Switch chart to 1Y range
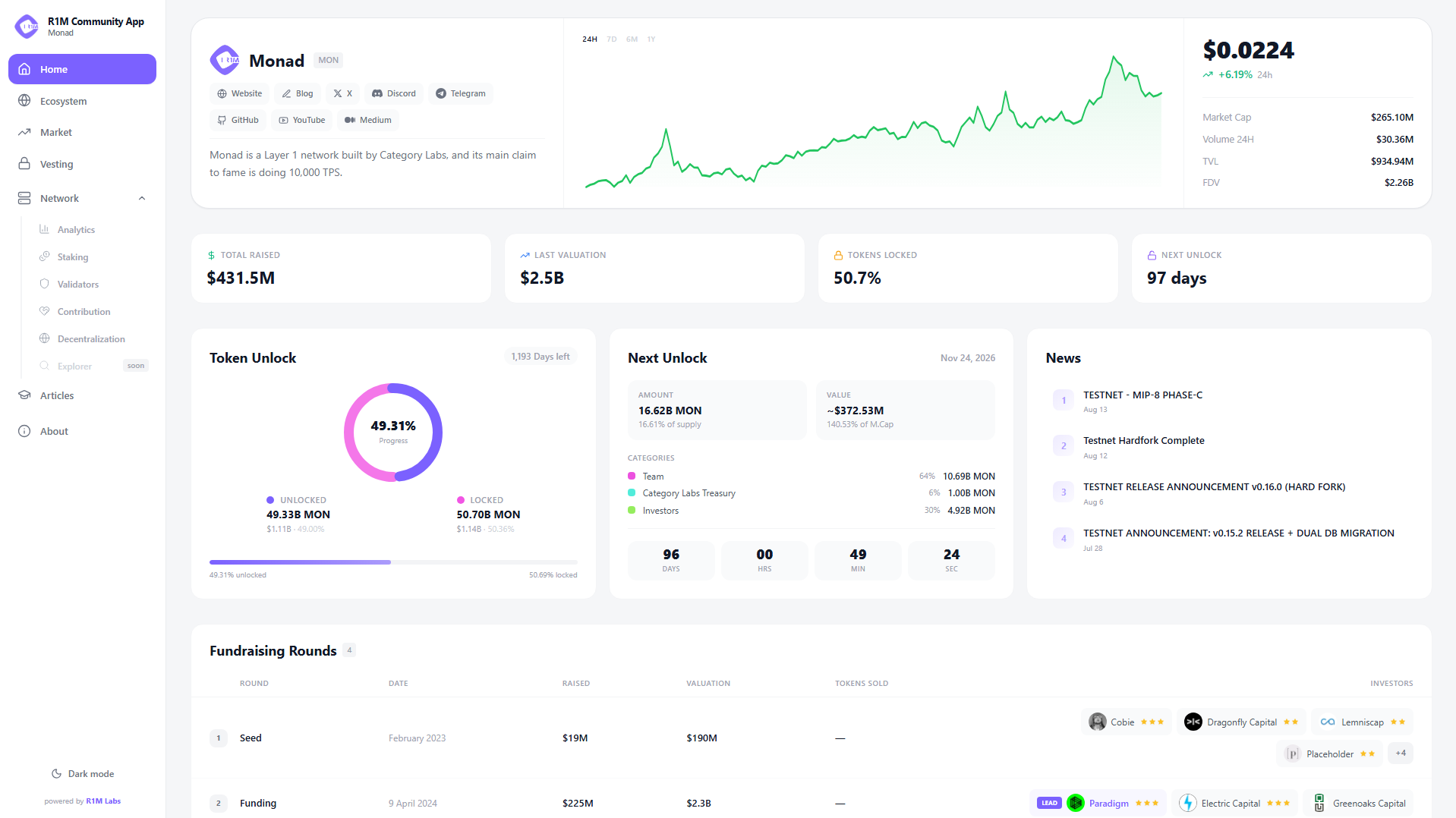The image size is (1456, 818). pyautogui.click(x=651, y=39)
